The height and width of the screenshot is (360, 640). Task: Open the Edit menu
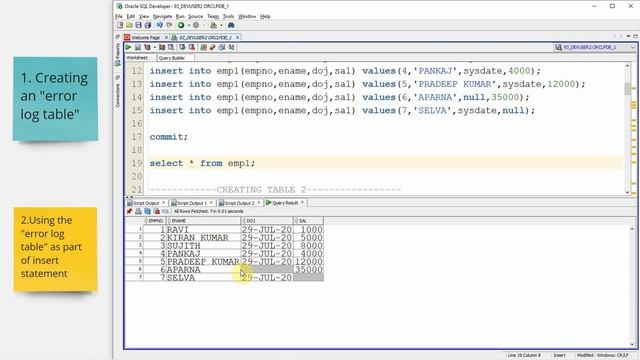[x=131, y=16]
